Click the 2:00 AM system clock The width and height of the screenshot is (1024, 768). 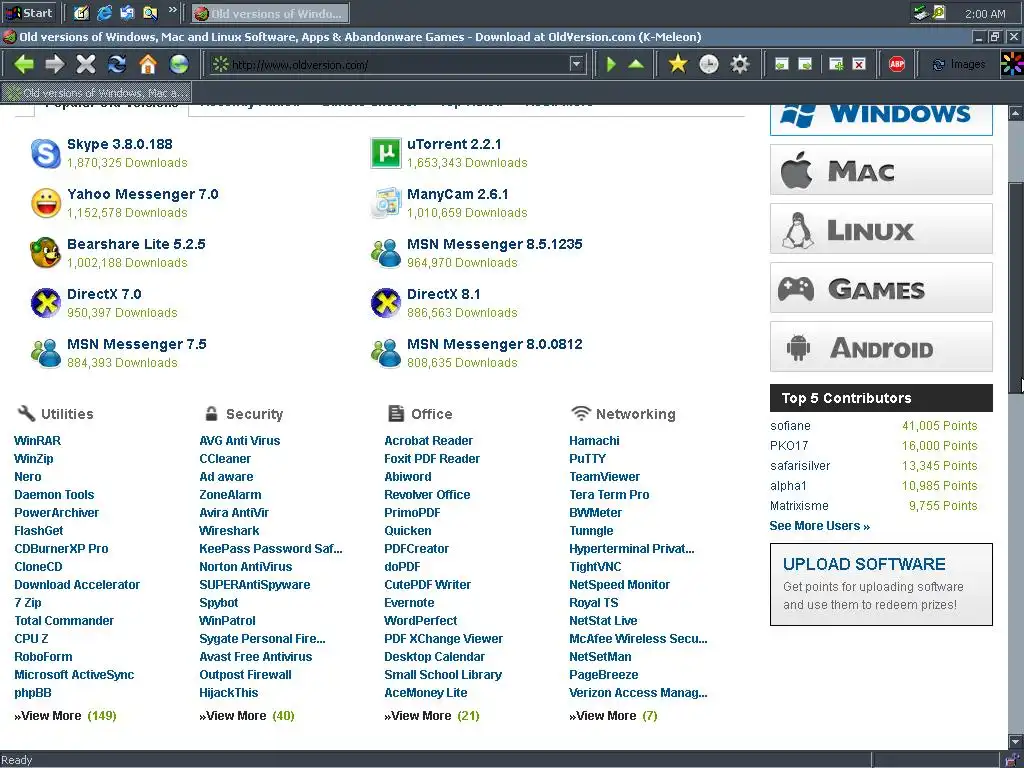pos(985,14)
